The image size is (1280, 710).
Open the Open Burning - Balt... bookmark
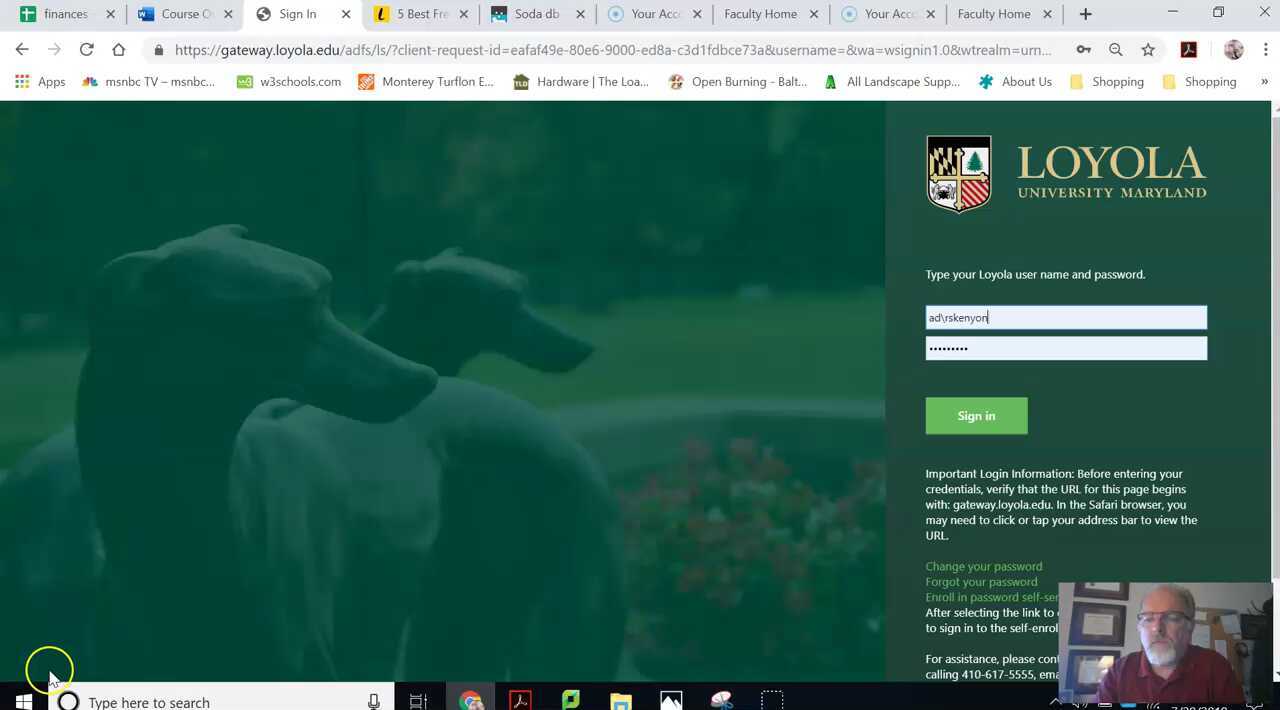[738, 82]
